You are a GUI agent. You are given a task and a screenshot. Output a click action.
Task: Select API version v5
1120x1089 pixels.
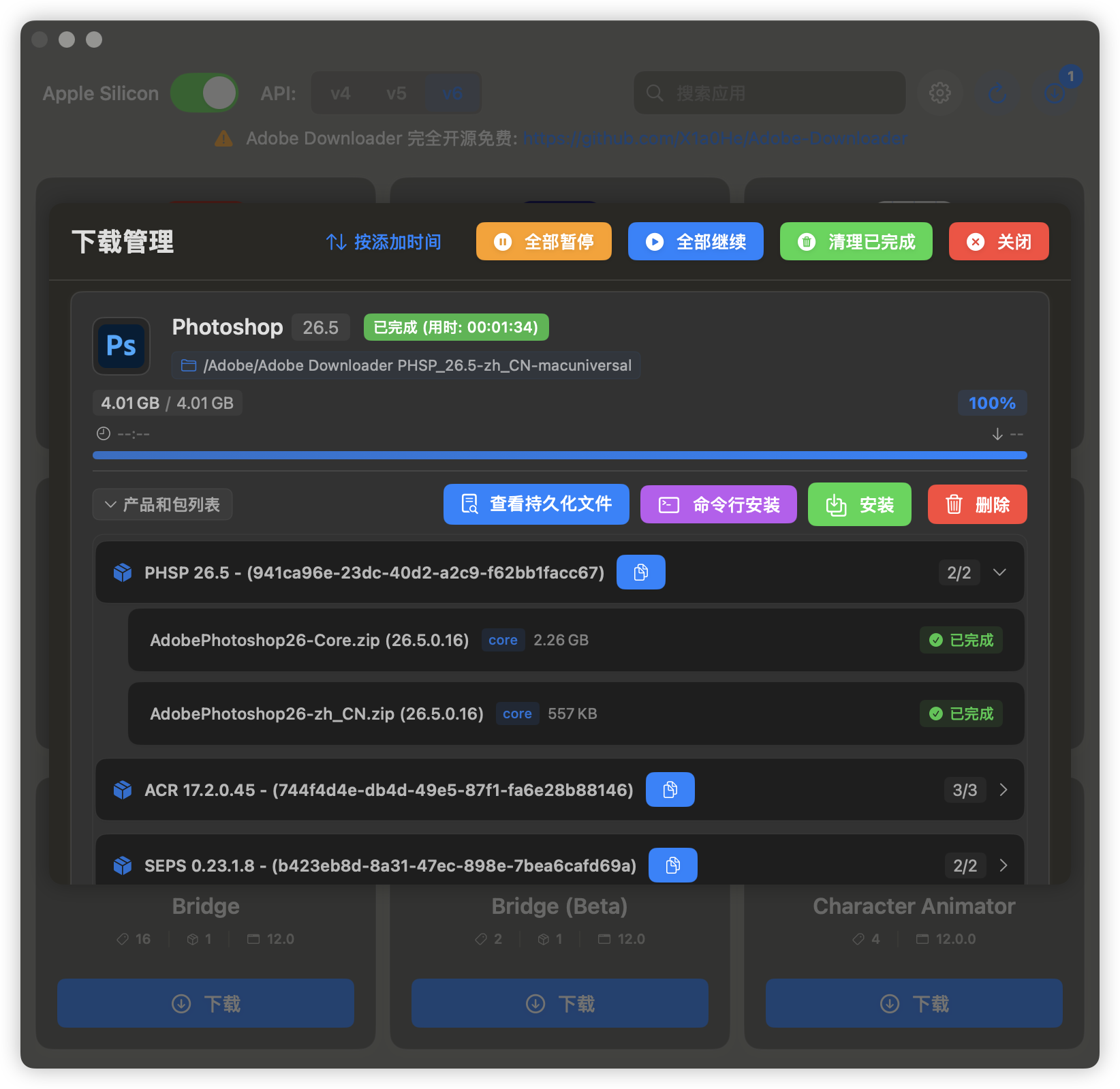coord(396,93)
